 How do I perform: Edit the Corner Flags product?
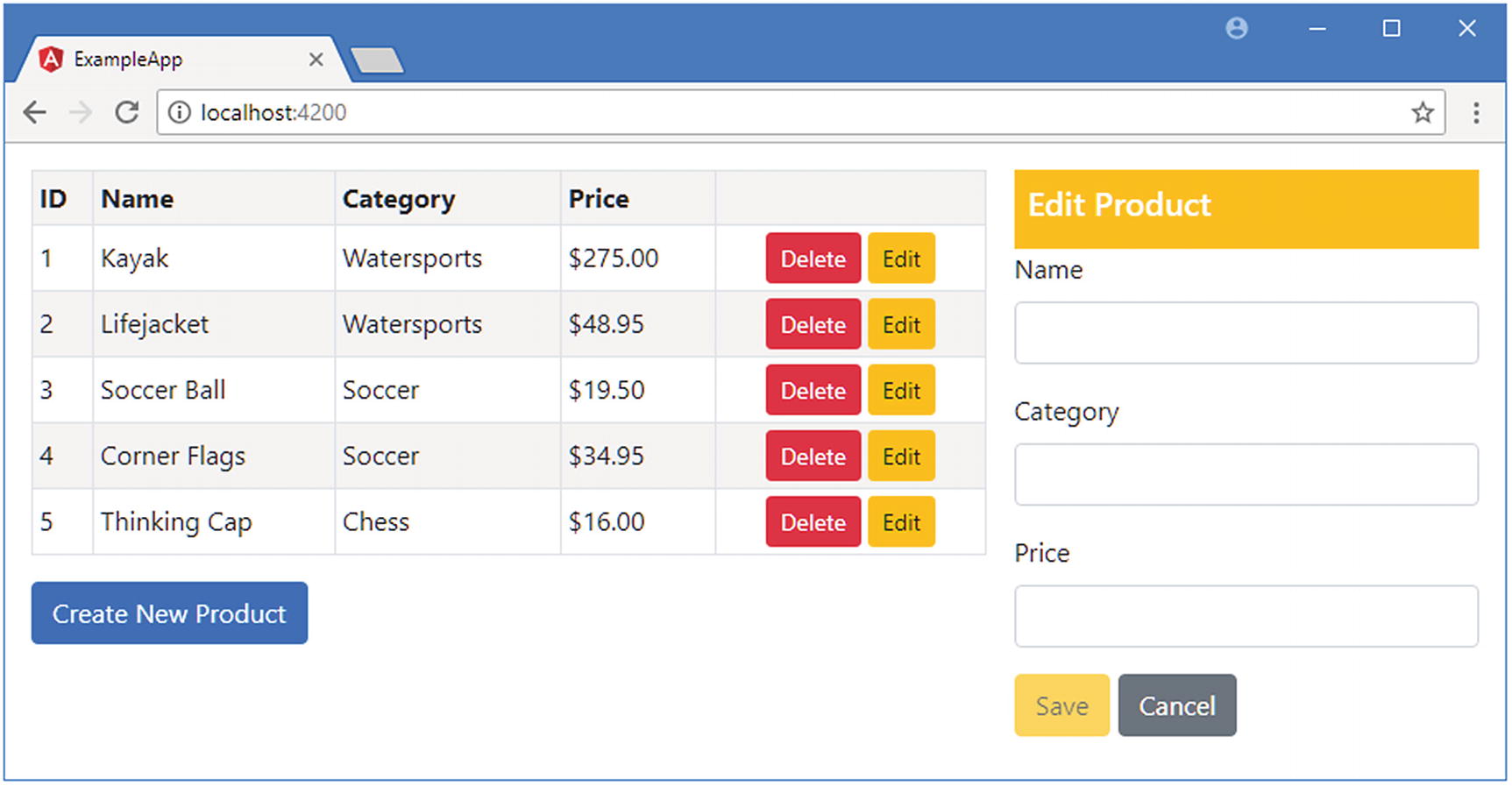point(901,456)
